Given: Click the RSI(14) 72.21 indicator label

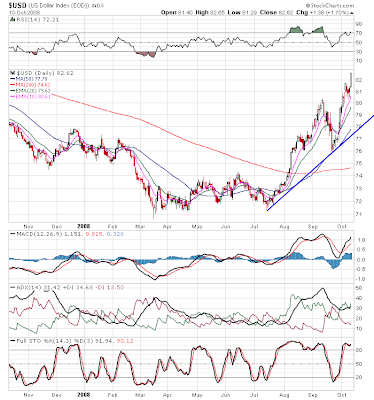Looking at the screenshot, I should [x=38, y=20].
